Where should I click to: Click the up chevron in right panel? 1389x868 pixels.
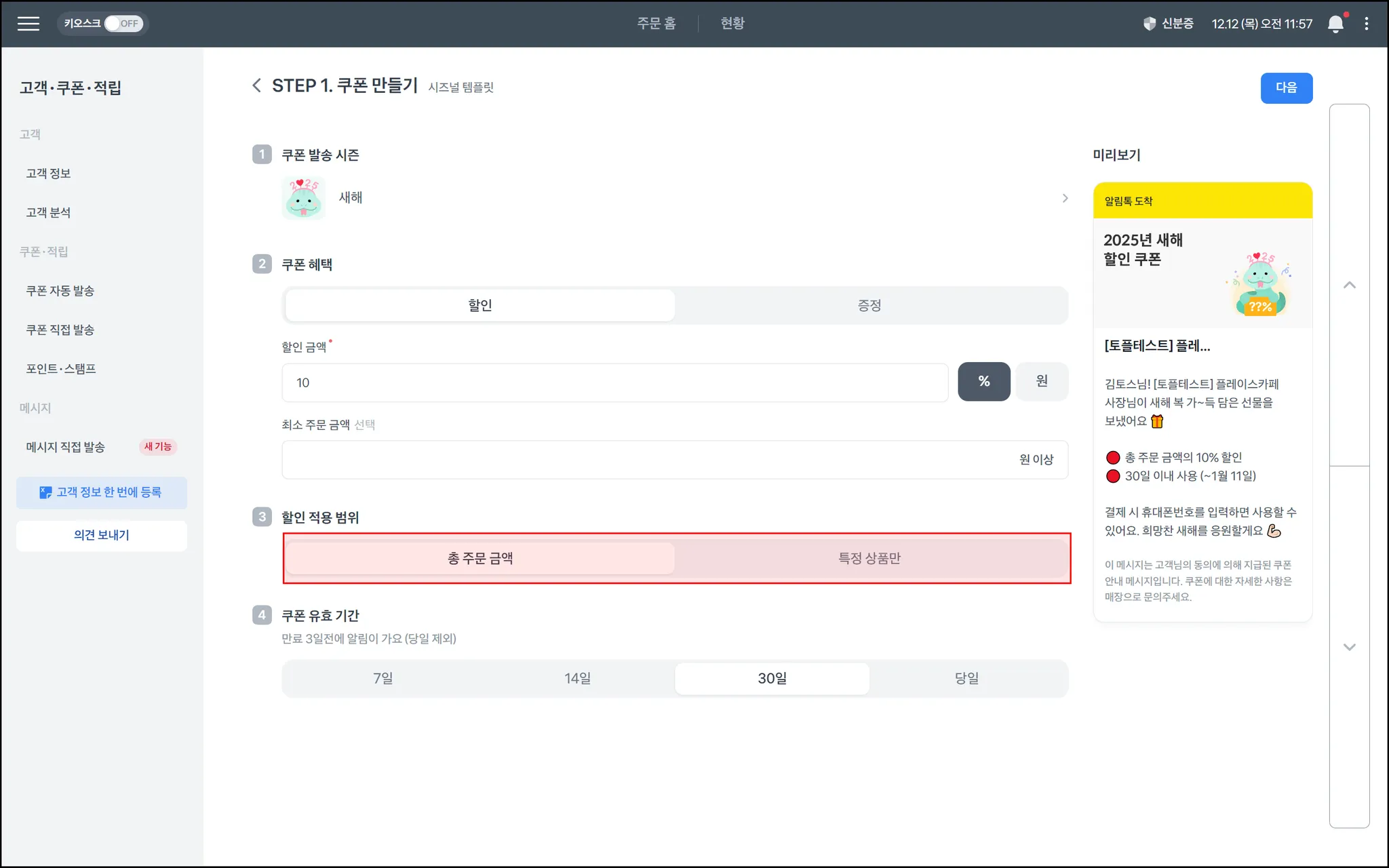(1350, 285)
